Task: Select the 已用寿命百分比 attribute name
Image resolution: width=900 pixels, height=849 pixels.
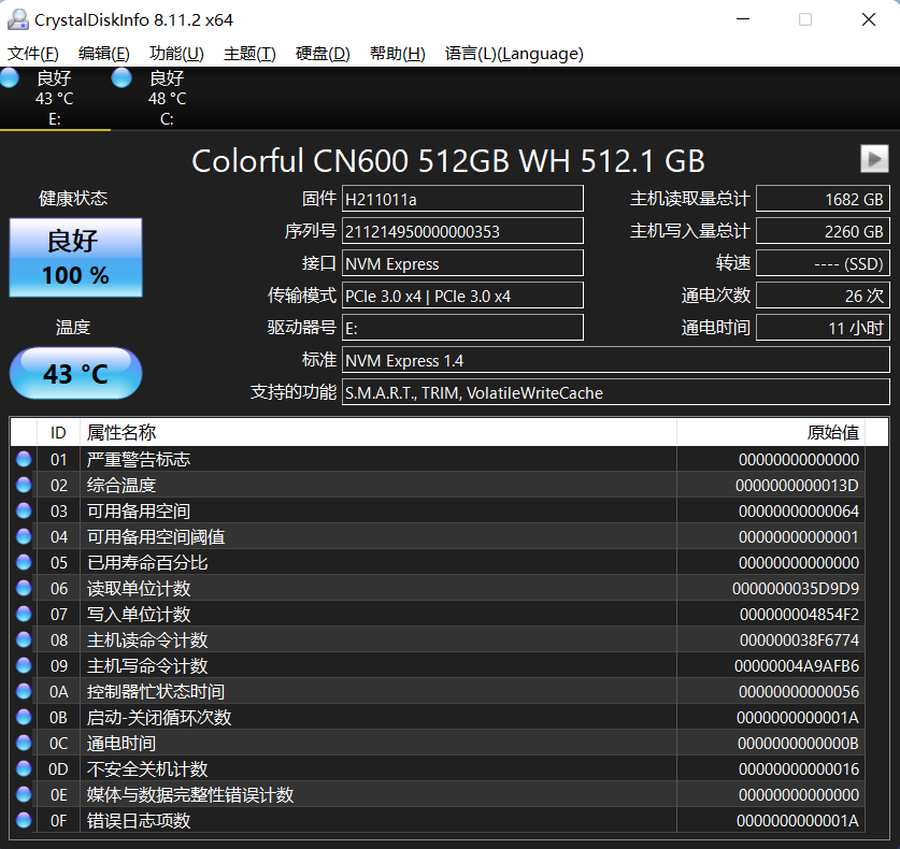Action: tap(147, 563)
